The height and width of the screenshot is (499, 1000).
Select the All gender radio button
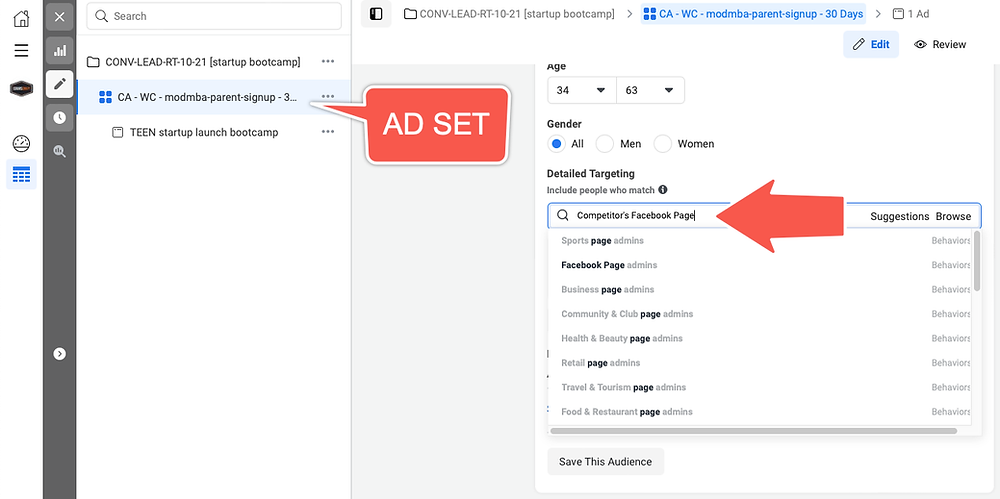557,144
